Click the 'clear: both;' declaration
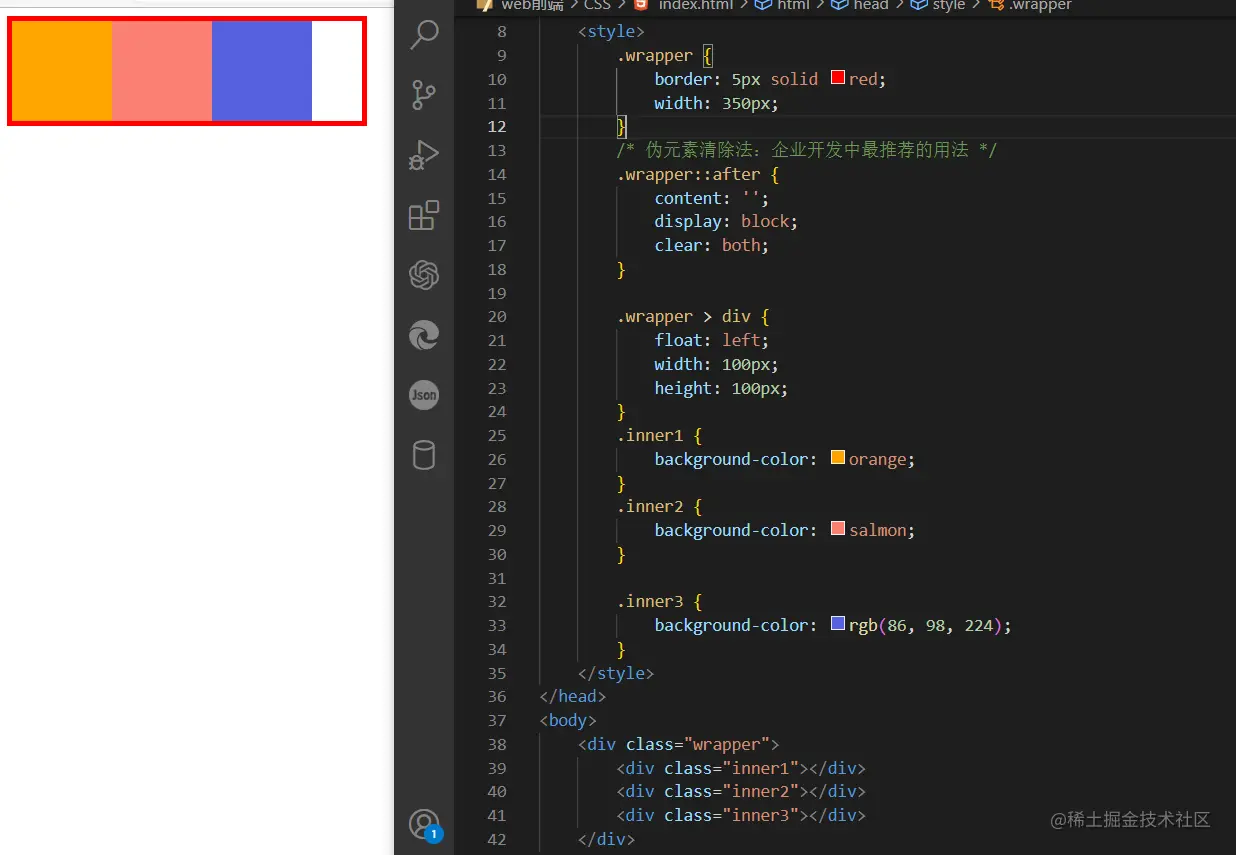Screen dimensions: 1236x855 tap(712, 245)
